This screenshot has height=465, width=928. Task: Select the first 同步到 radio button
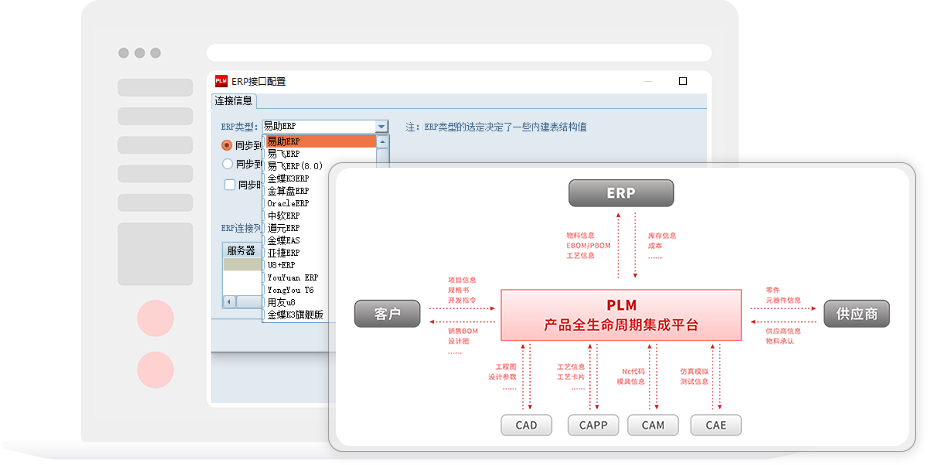(227, 145)
